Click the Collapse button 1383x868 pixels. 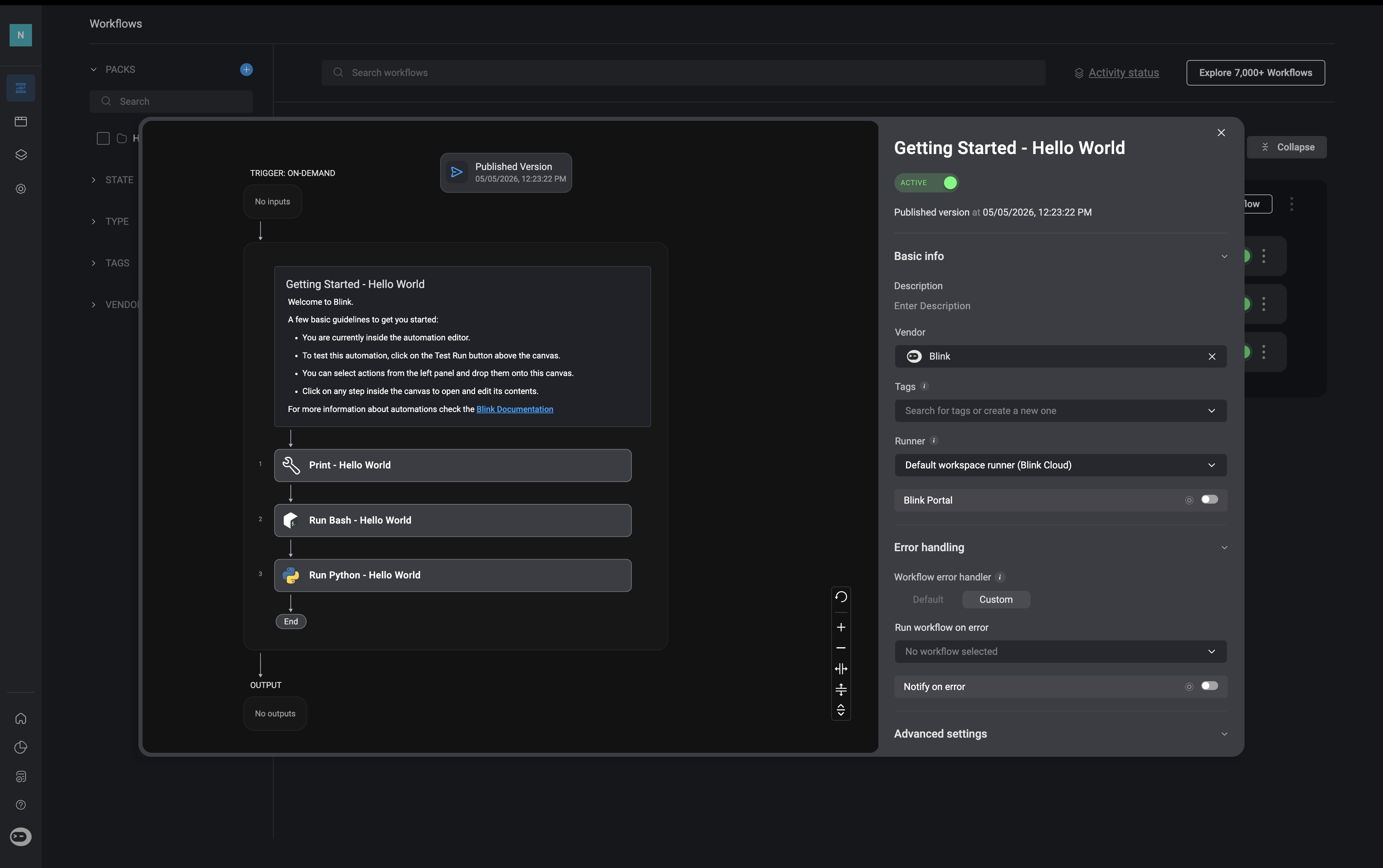click(1287, 147)
